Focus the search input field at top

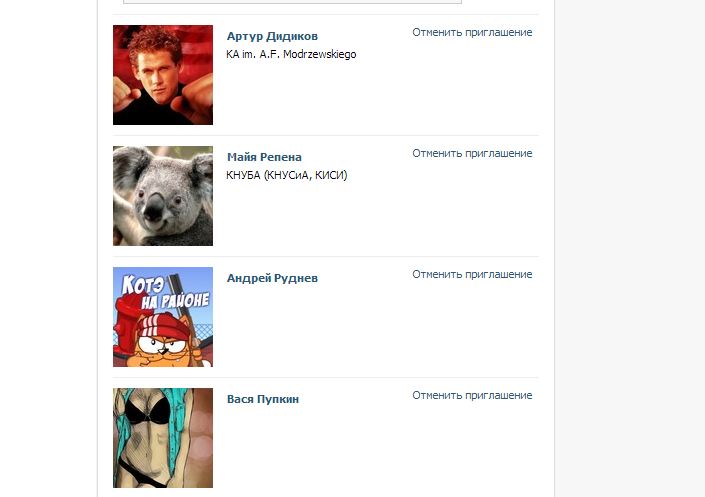[x=292, y=2]
